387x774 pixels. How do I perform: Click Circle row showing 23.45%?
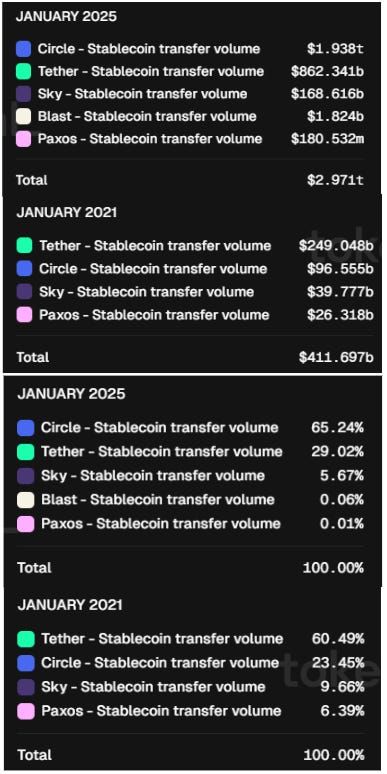[x=191, y=662]
